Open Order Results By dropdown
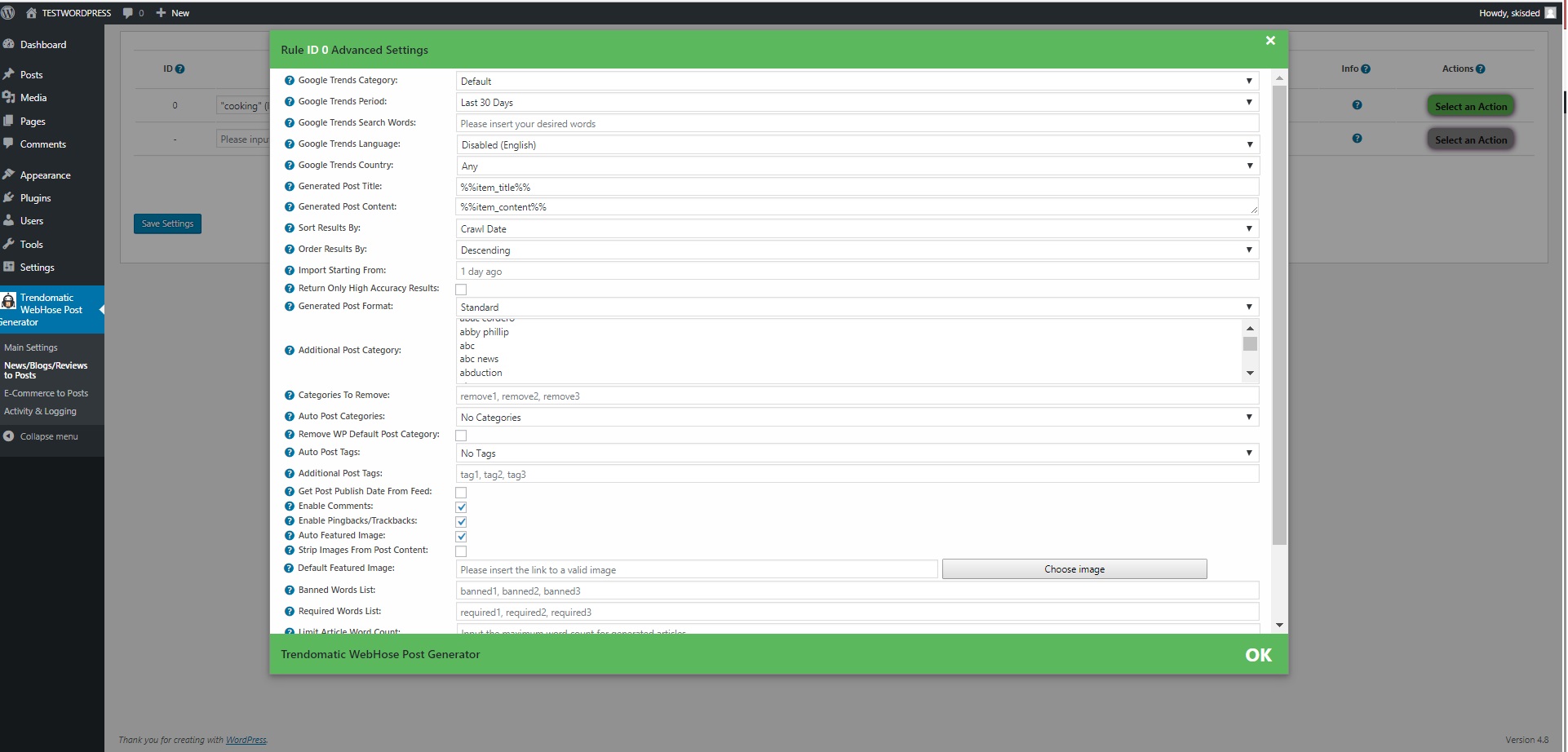1568x752 pixels. click(857, 250)
